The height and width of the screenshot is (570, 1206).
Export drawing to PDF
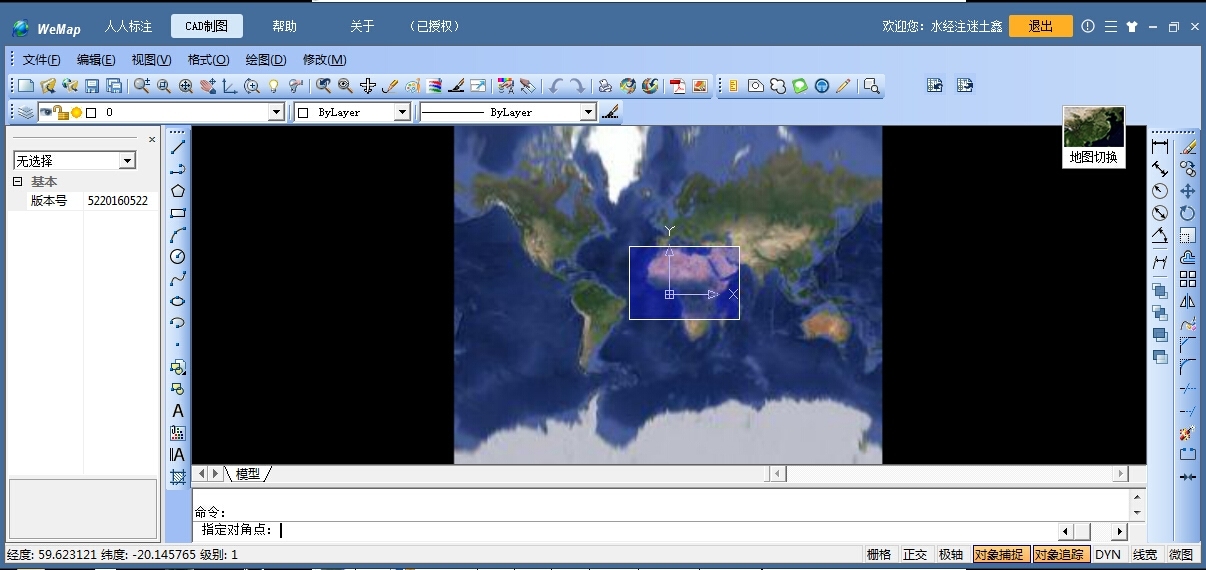[x=678, y=86]
